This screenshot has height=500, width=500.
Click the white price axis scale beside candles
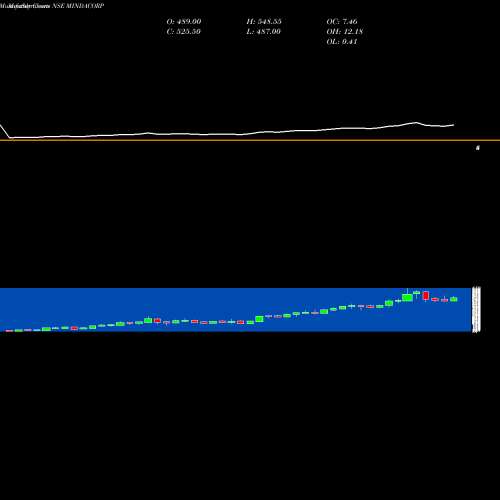point(476,309)
